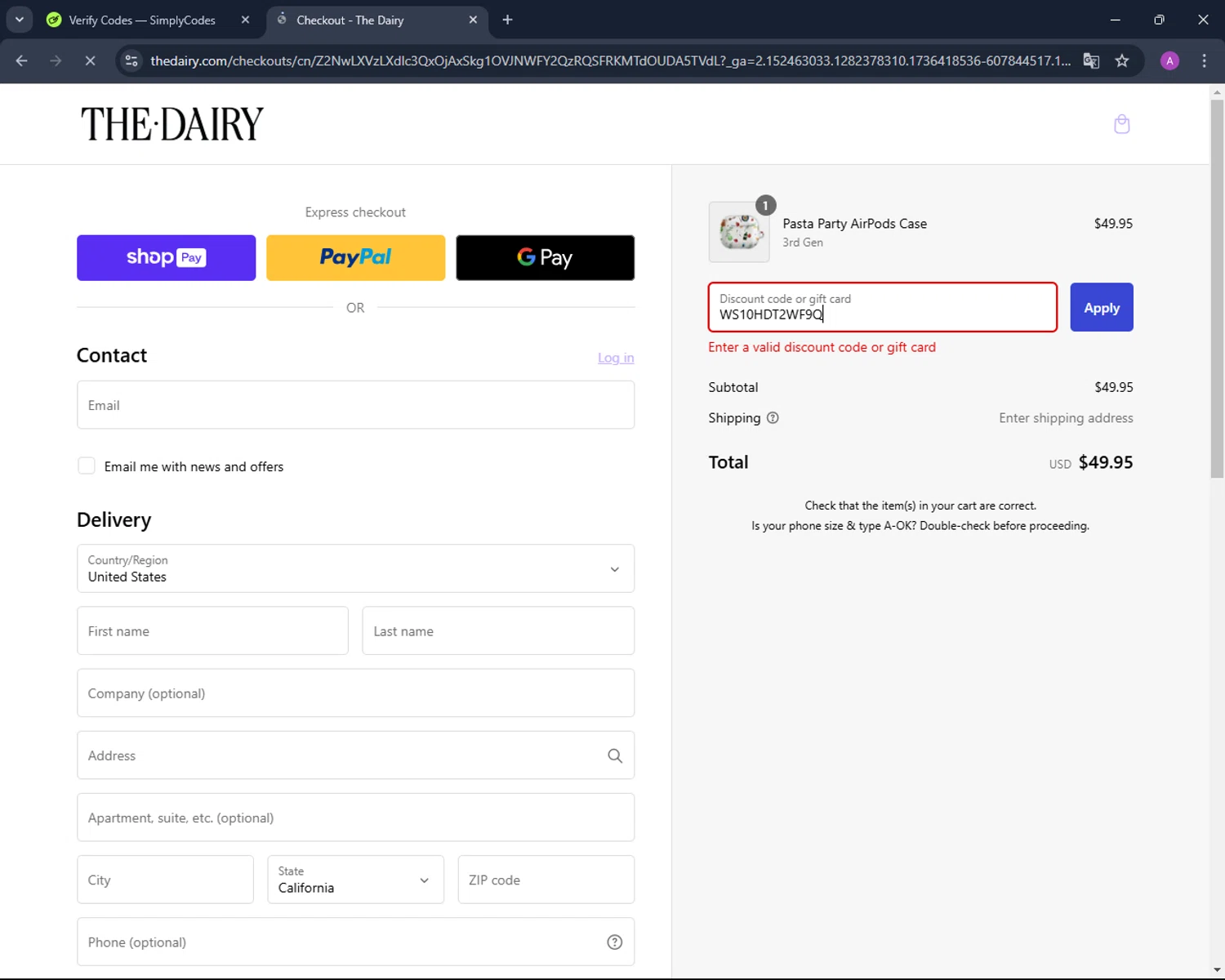
Task: Focus the First name field
Action: coord(212,630)
